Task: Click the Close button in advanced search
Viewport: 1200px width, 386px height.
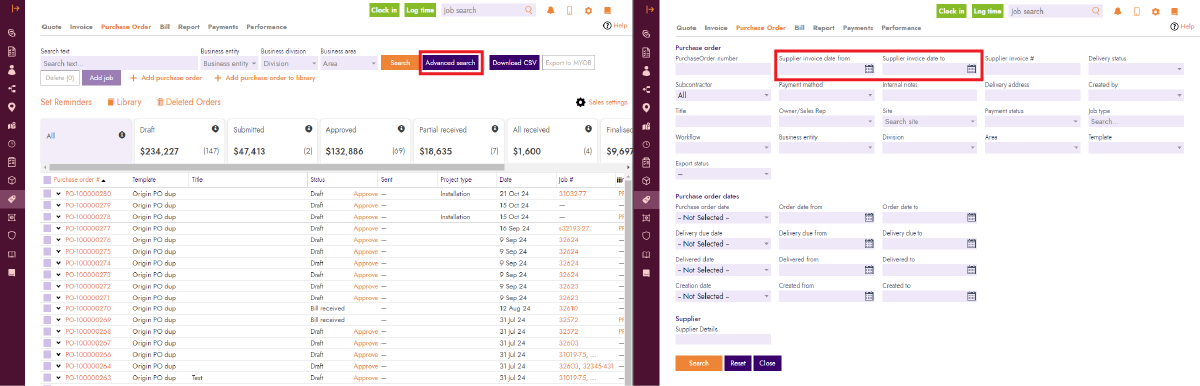Action: coord(767,363)
